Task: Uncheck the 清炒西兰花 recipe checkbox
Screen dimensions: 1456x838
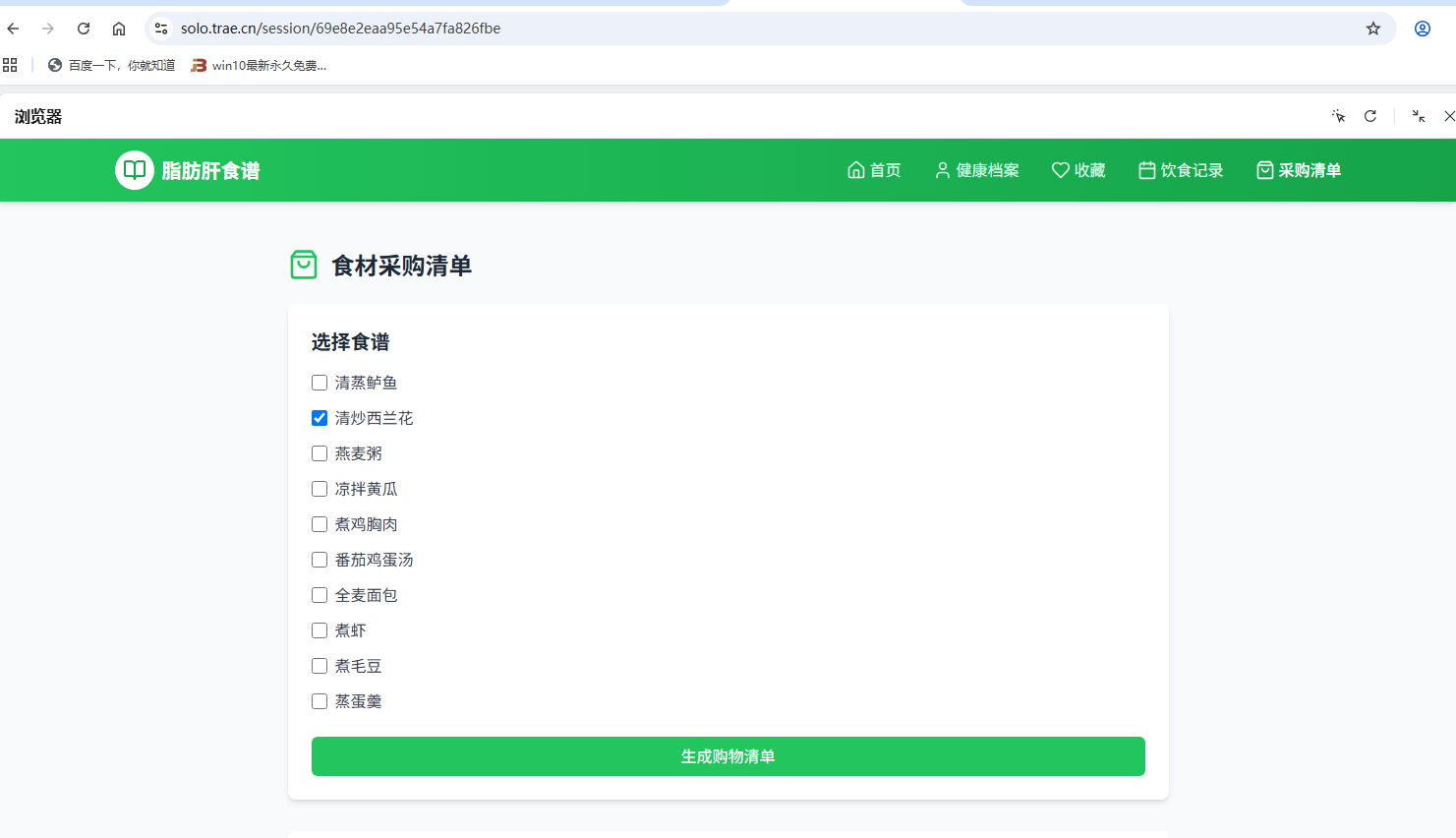Action: pos(320,418)
